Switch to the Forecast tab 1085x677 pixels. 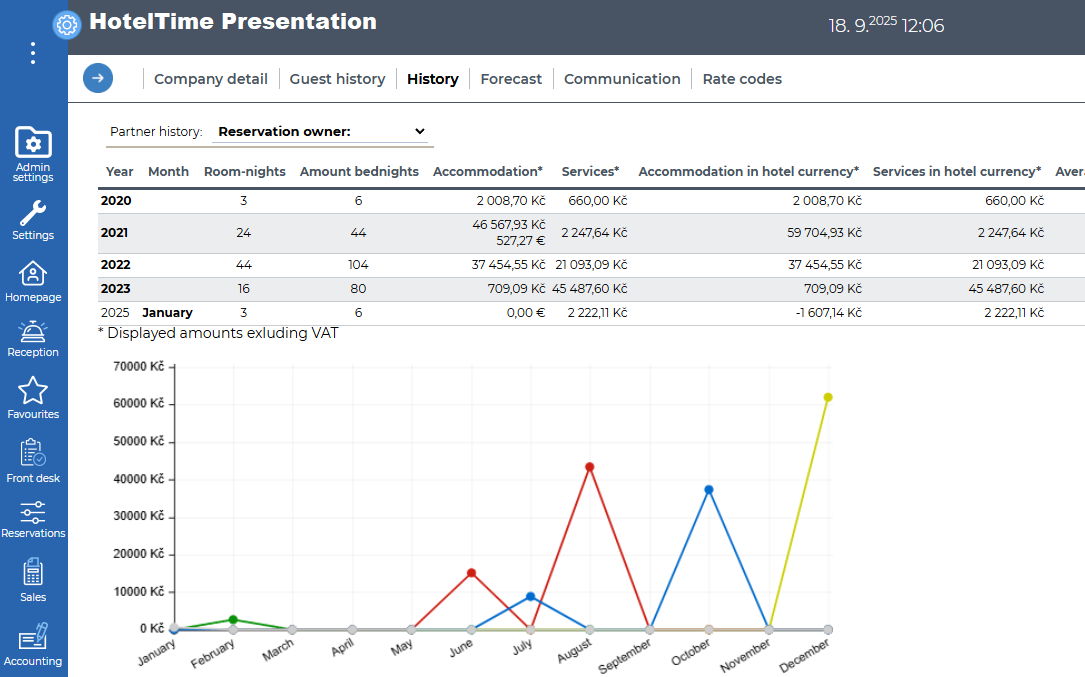pos(511,79)
